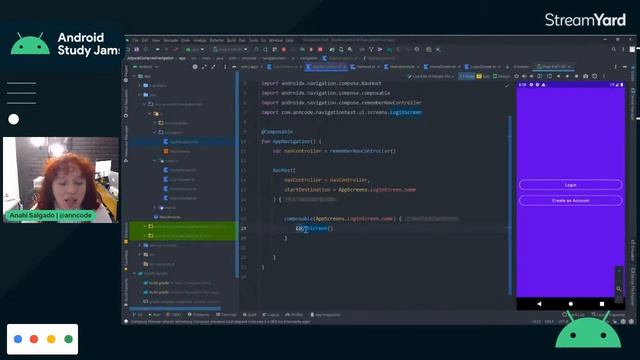The image size is (640, 360).
Task: Click the emulator toolbar Back icon
Action: (558, 76)
